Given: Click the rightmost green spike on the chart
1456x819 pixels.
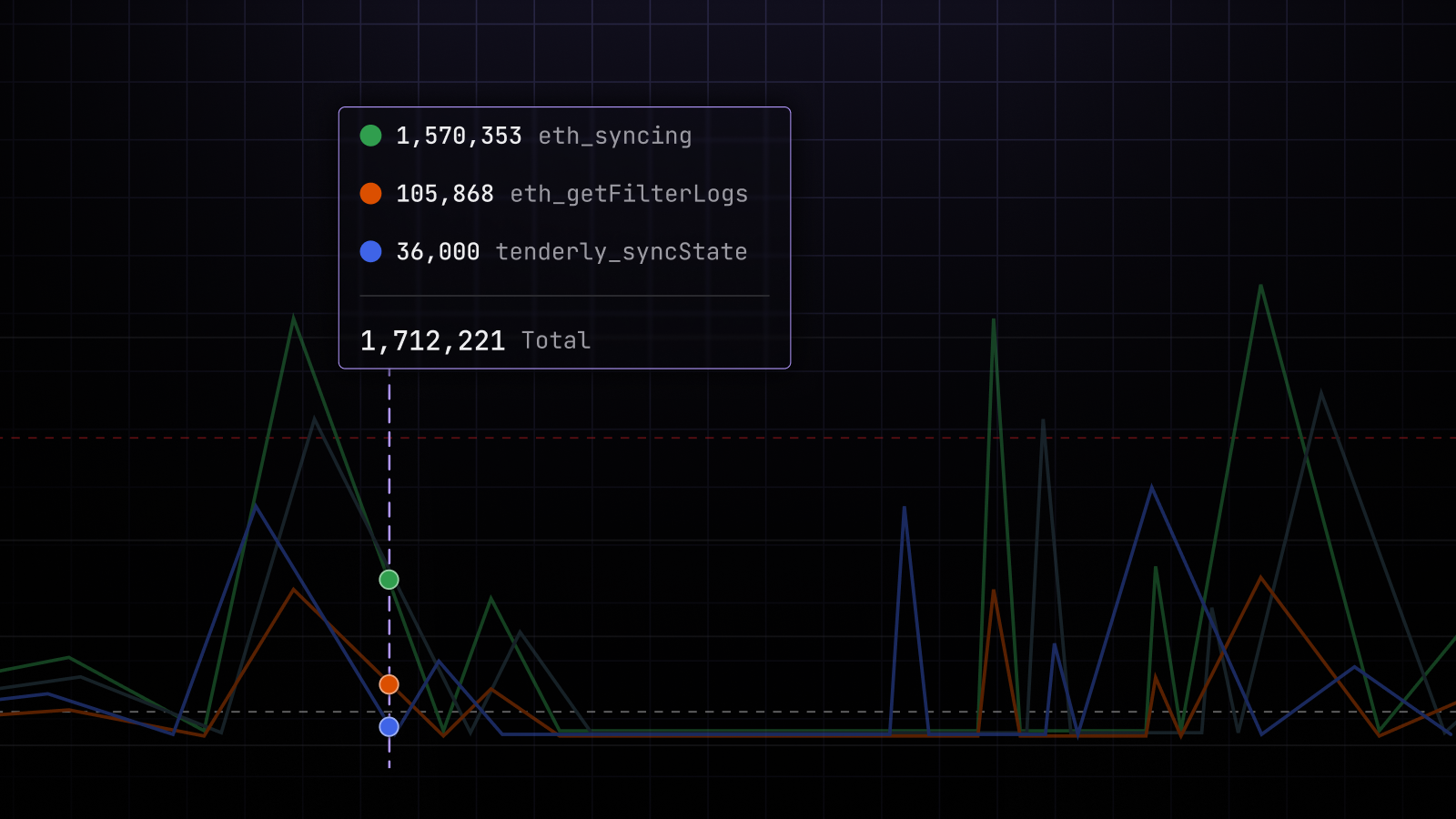Looking at the screenshot, I should 1260,287.
